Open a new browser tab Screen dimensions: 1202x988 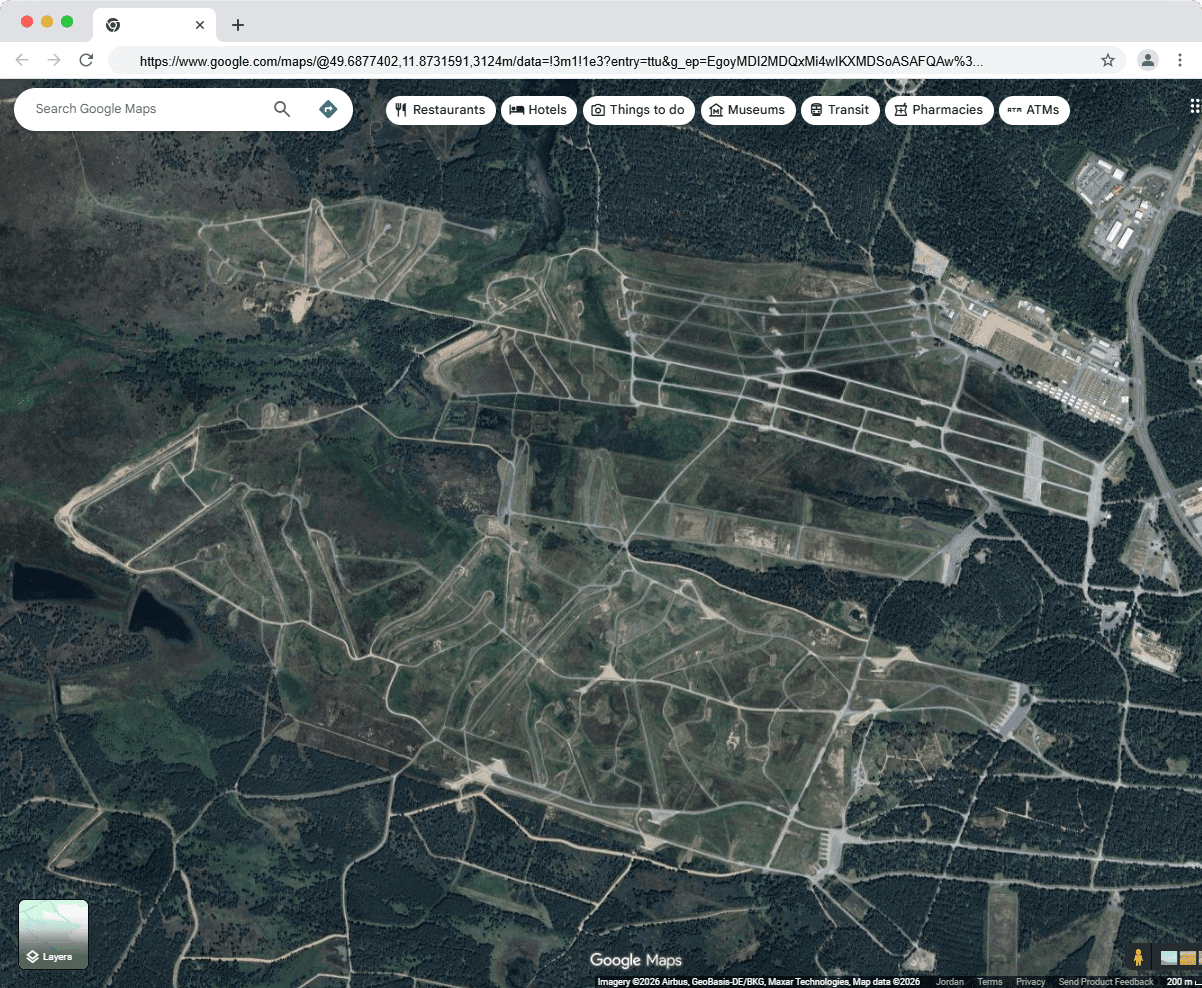(237, 25)
